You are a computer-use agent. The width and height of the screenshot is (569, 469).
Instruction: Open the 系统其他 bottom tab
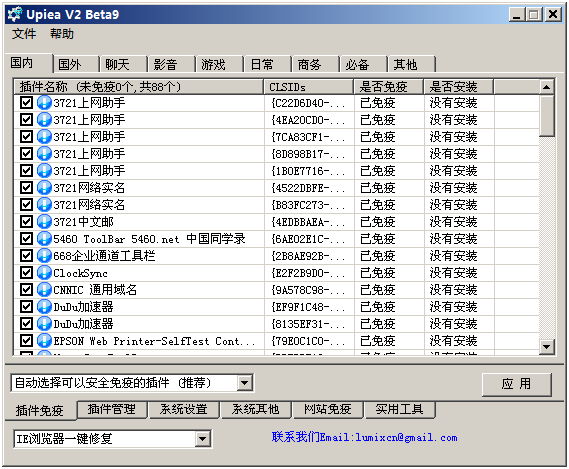coord(256,409)
